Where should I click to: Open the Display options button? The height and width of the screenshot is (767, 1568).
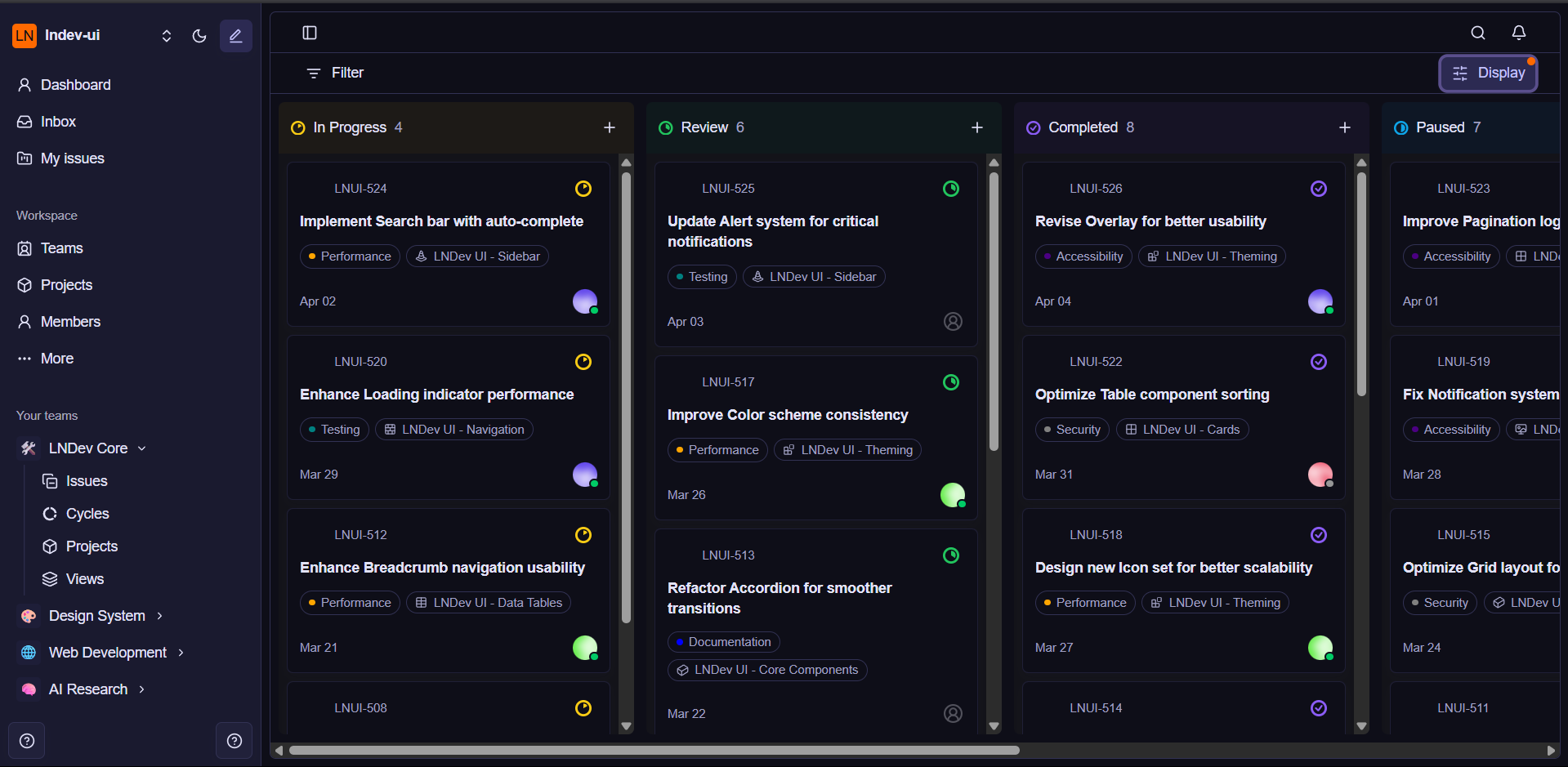point(1487,74)
